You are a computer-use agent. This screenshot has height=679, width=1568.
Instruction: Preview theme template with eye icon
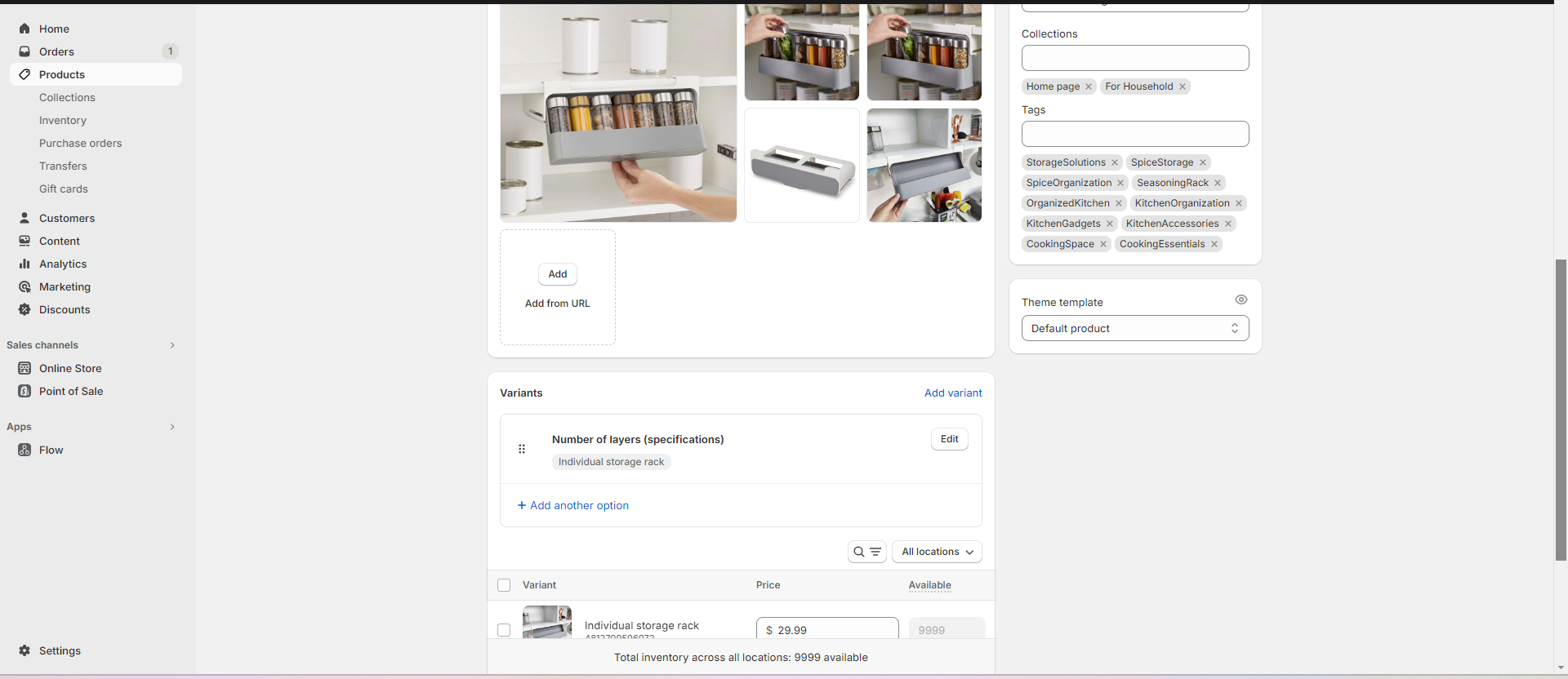point(1241,300)
